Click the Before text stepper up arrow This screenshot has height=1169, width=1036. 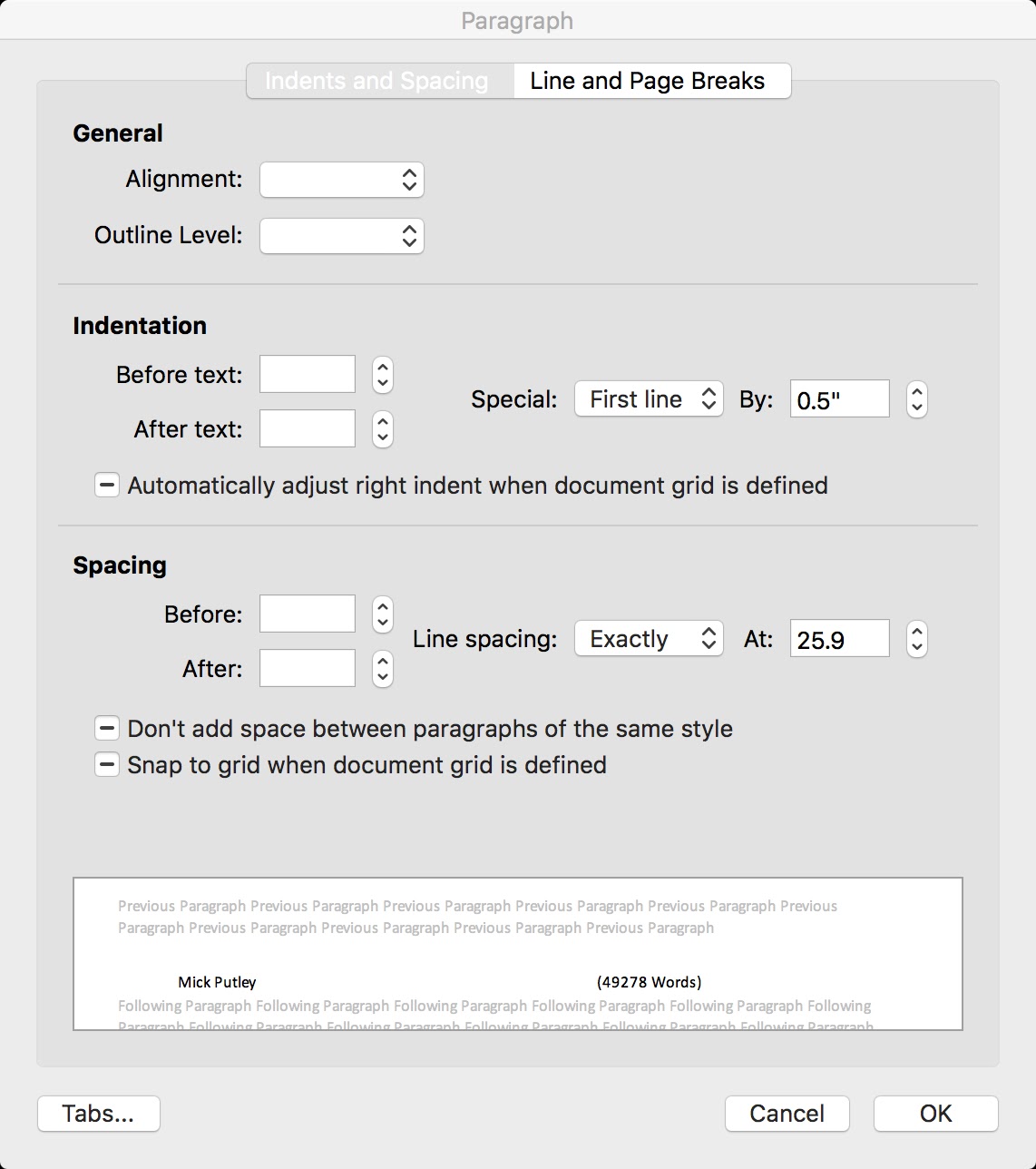click(x=382, y=367)
